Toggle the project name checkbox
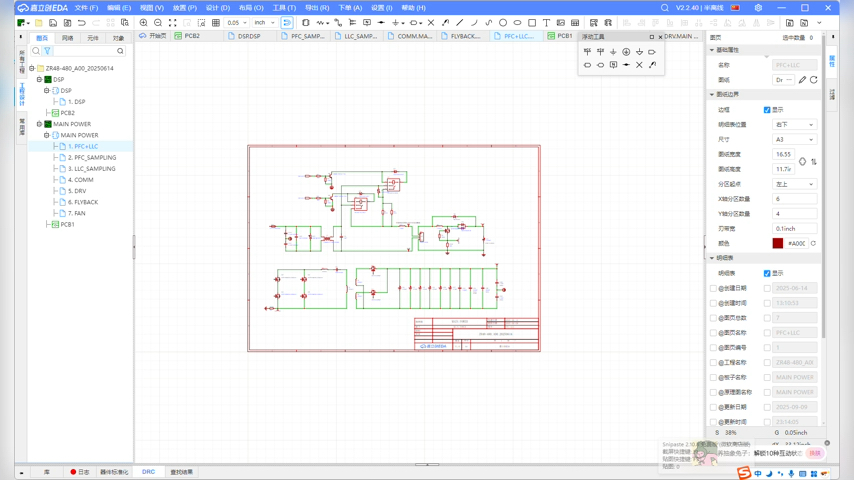The height and width of the screenshot is (480, 854). pos(713,362)
